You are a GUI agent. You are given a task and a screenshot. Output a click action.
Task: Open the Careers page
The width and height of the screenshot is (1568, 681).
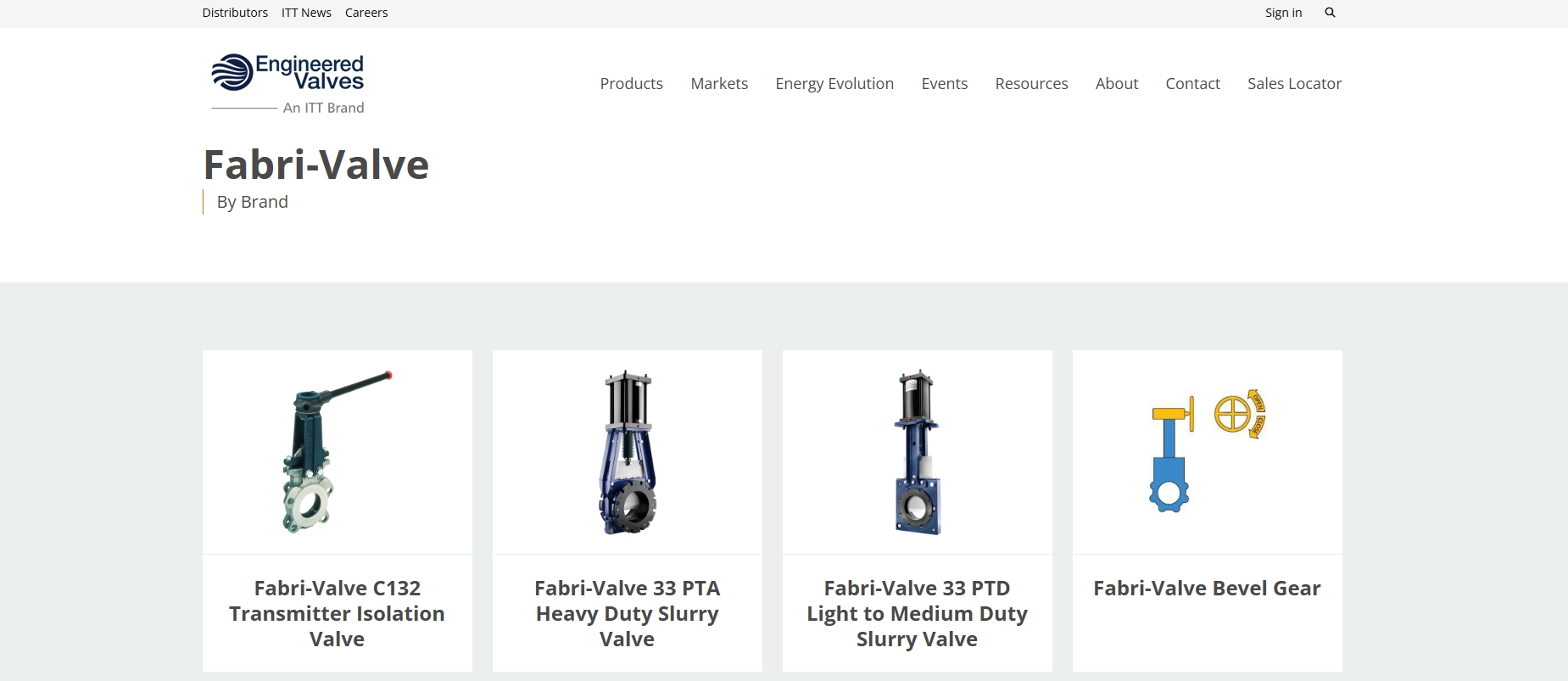pos(366,13)
